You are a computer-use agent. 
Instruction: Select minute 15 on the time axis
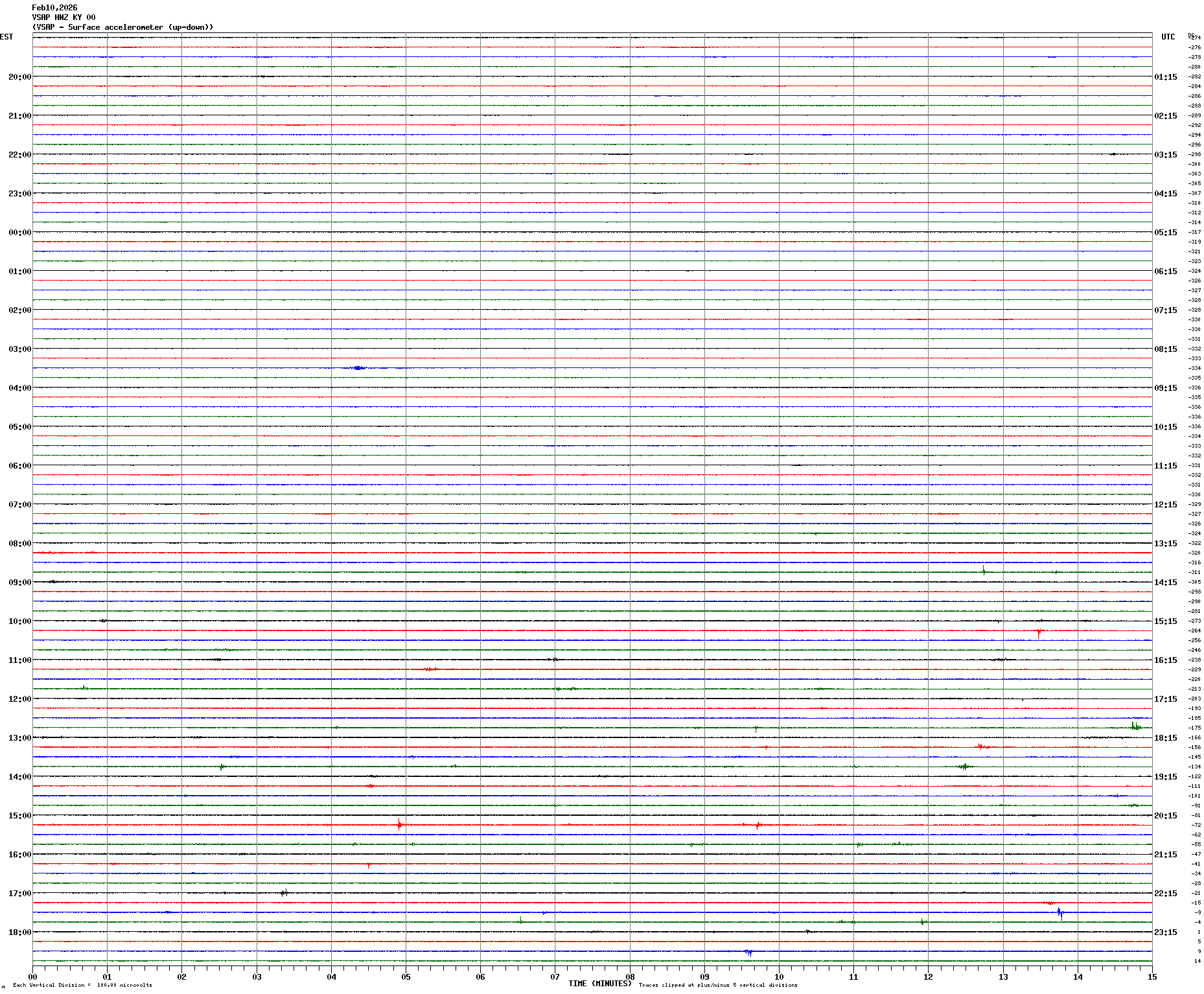[x=1152, y=977]
